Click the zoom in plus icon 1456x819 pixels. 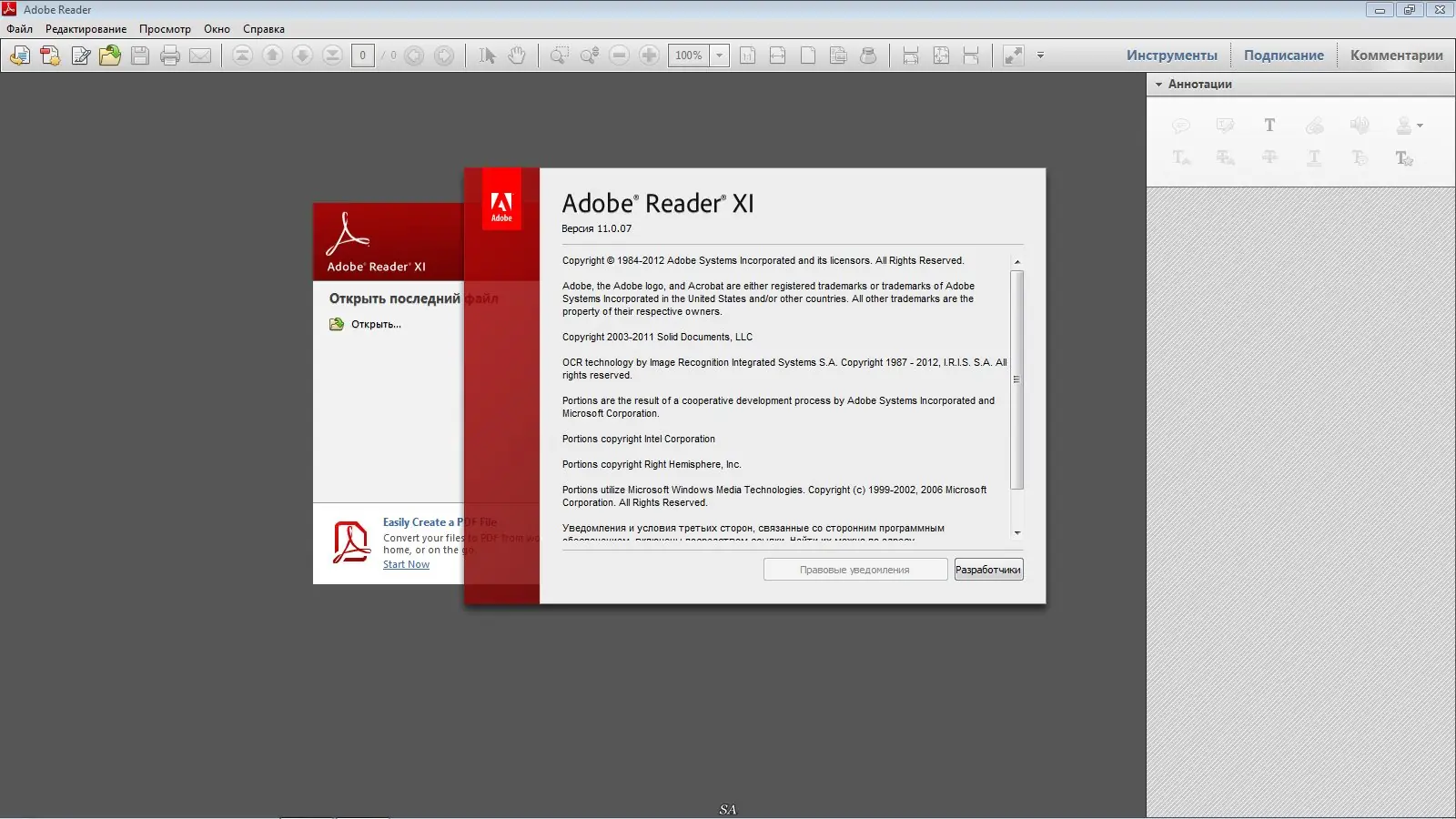point(649,56)
